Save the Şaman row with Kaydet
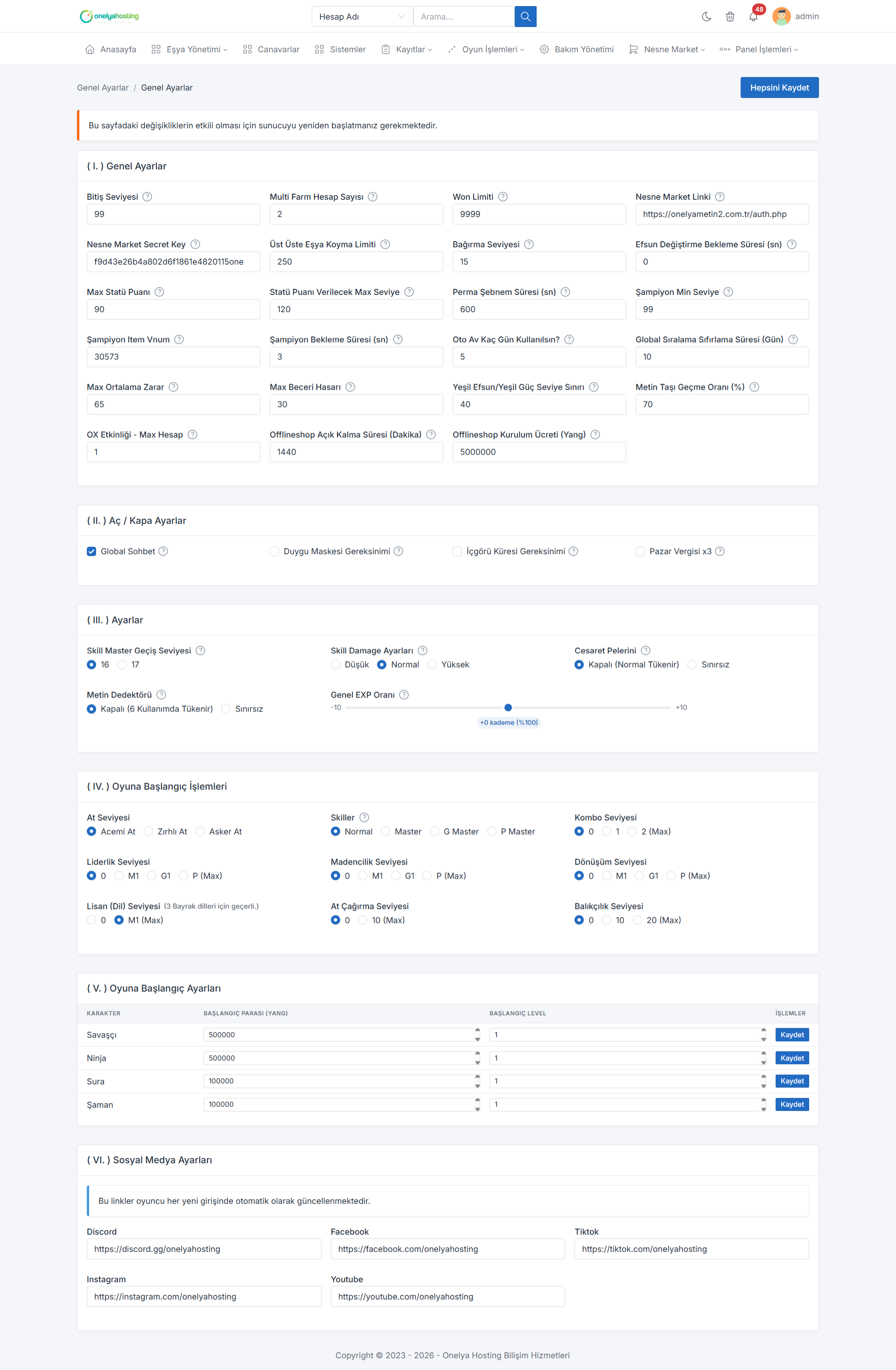 [x=792, y=1104]
